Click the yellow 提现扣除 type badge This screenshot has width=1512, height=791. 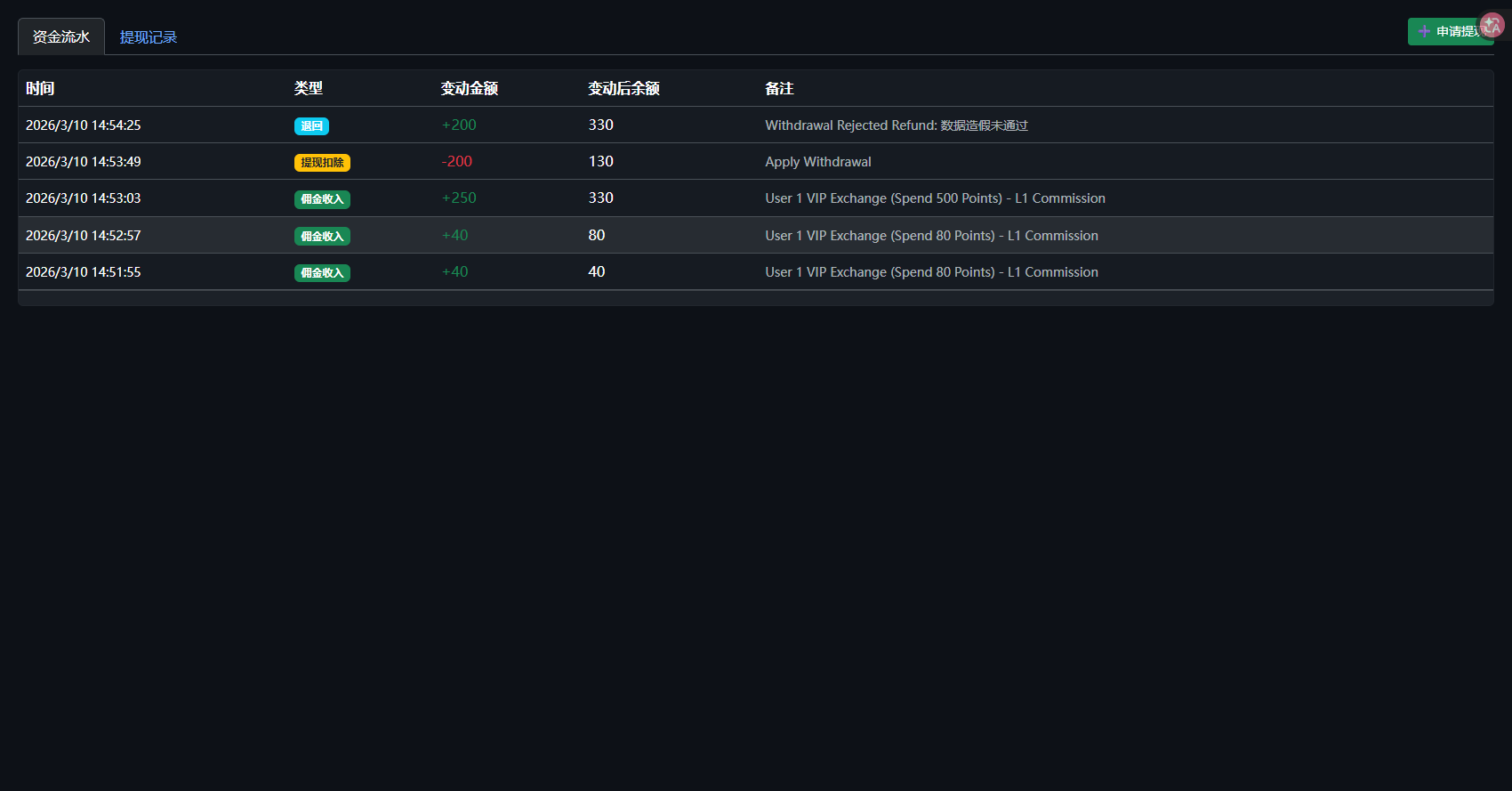322,163
